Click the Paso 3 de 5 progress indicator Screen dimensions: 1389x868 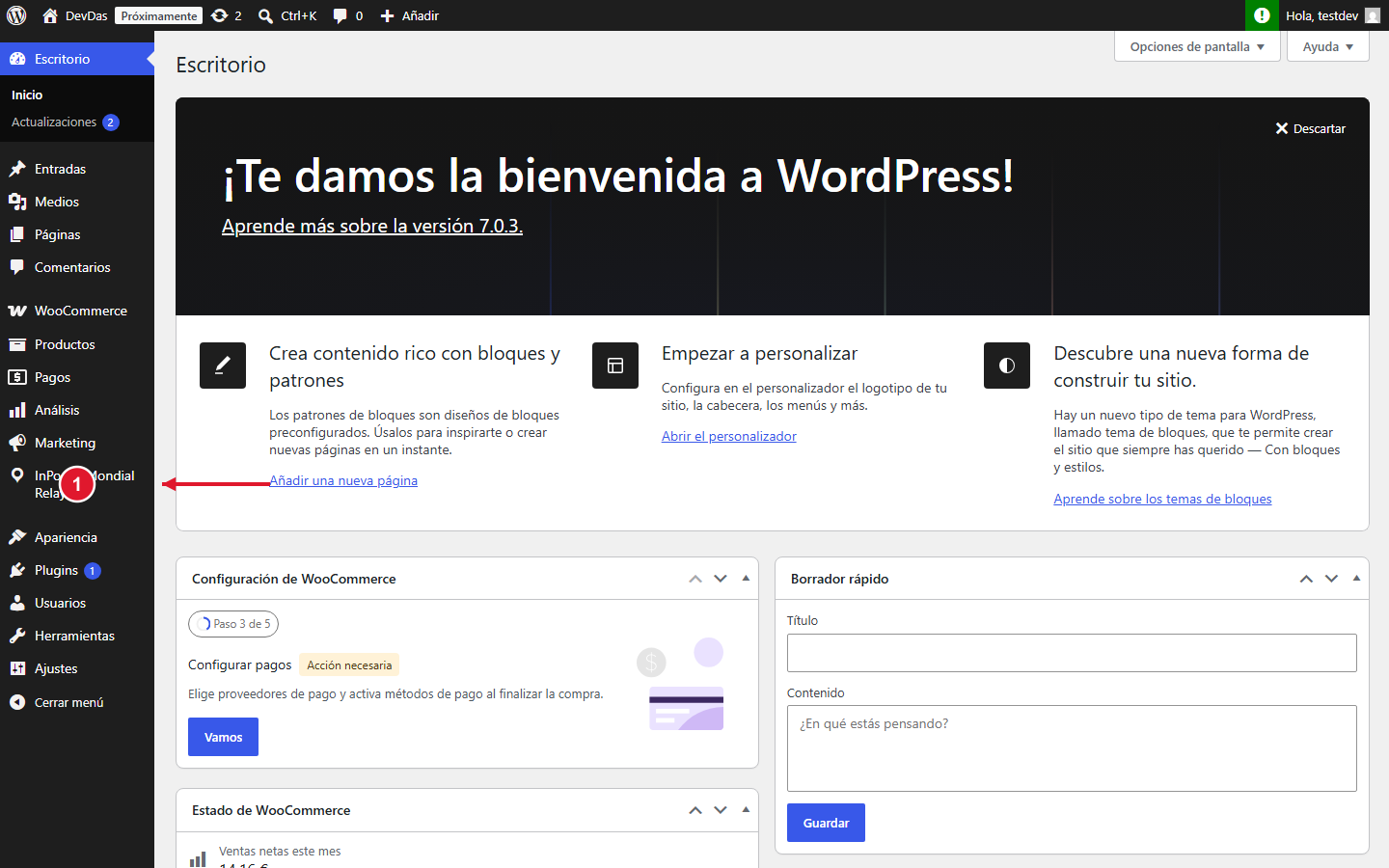point(233,624)
